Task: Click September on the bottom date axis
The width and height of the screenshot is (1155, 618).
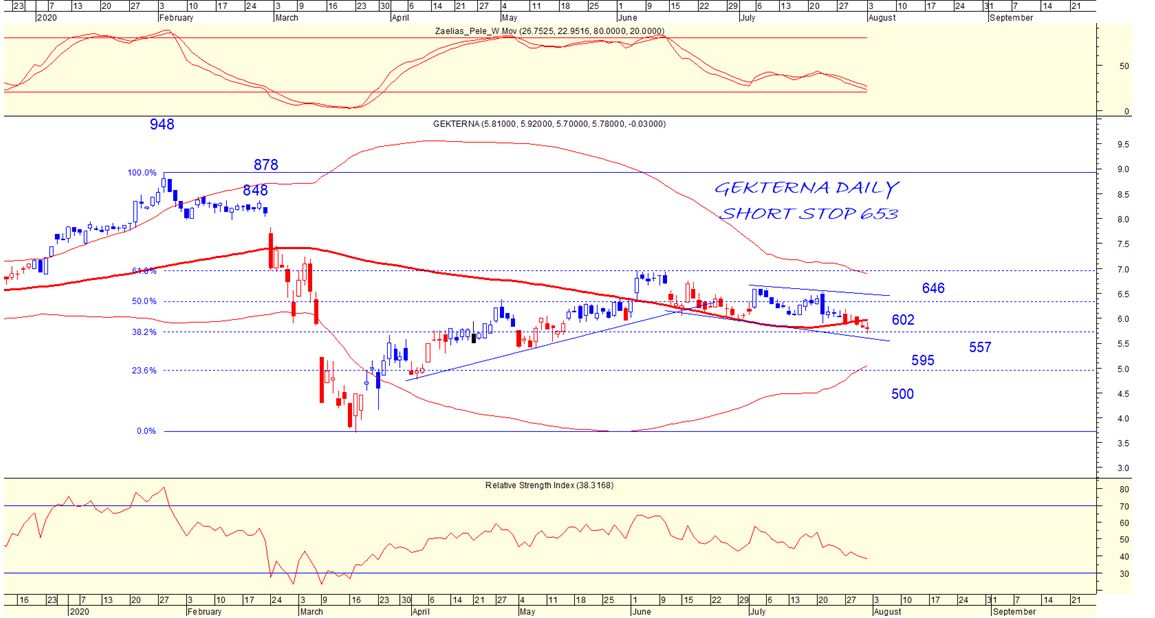Action: pos(1014,609)
